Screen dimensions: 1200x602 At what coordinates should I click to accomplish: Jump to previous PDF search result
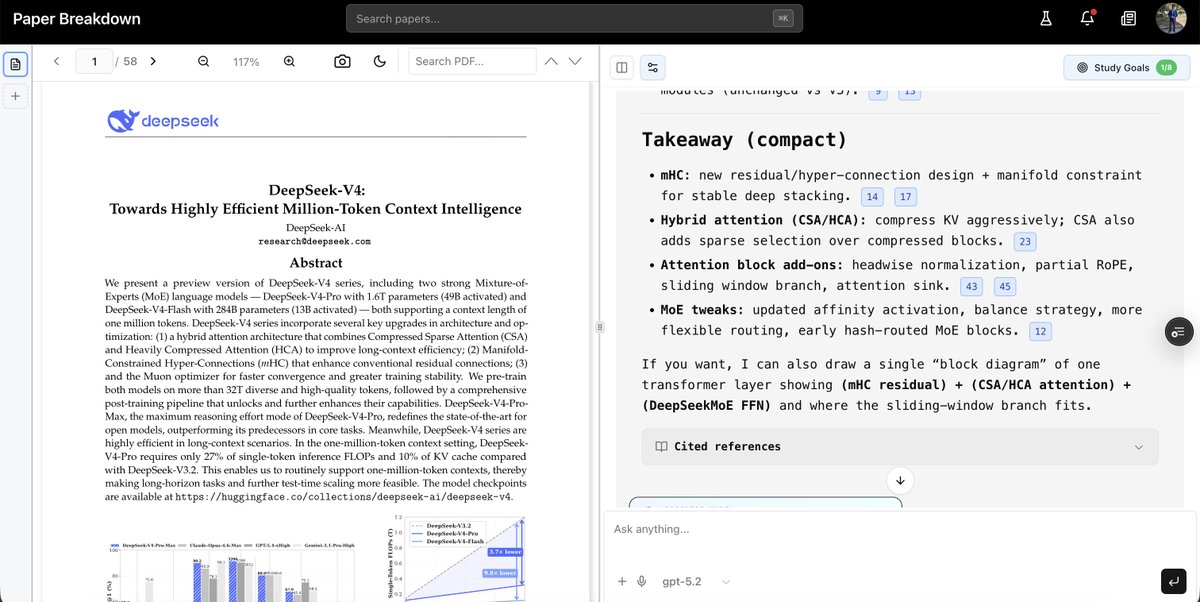551,61
